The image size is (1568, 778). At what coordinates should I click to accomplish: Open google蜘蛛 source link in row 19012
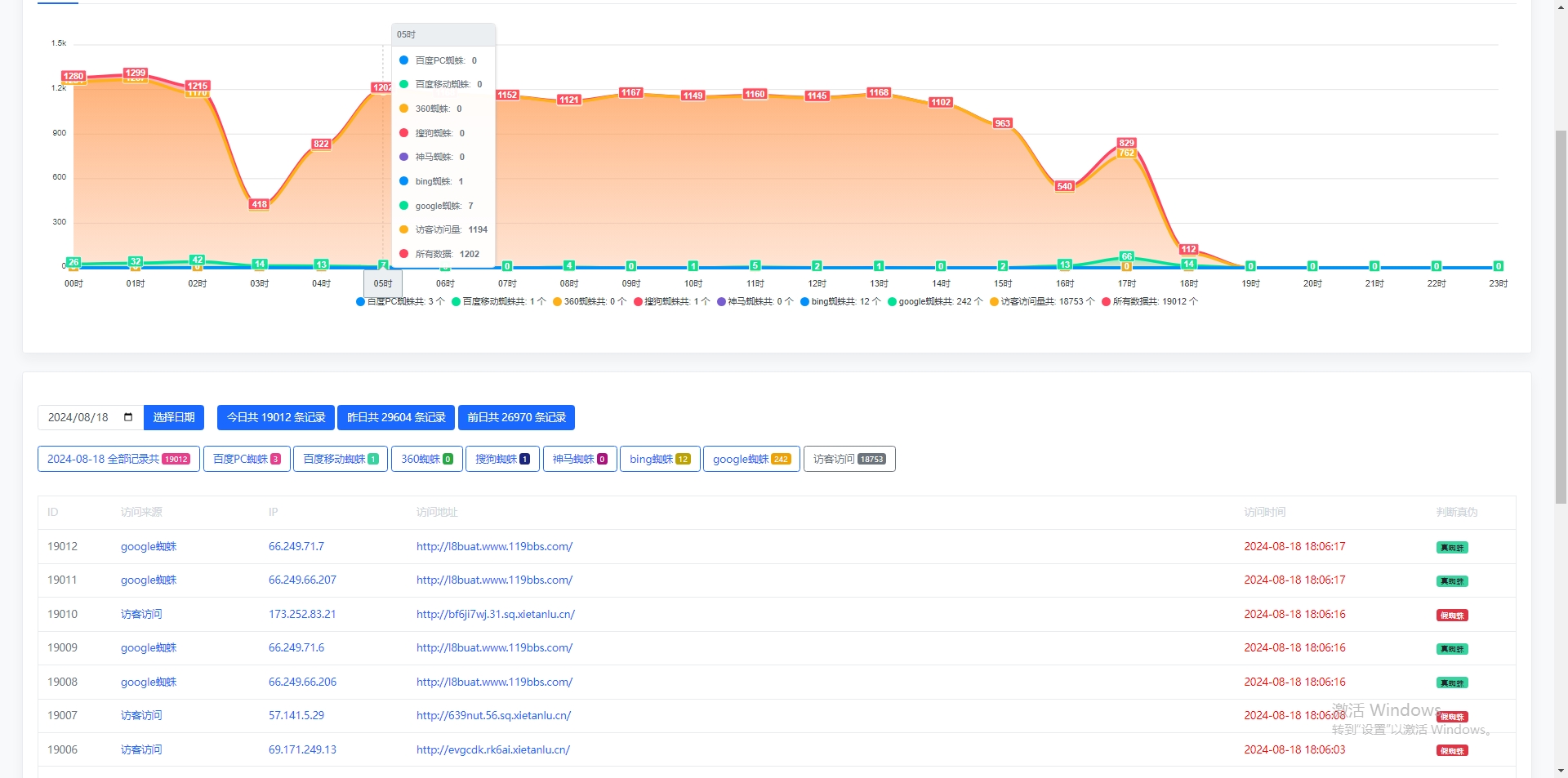(149, 546)
